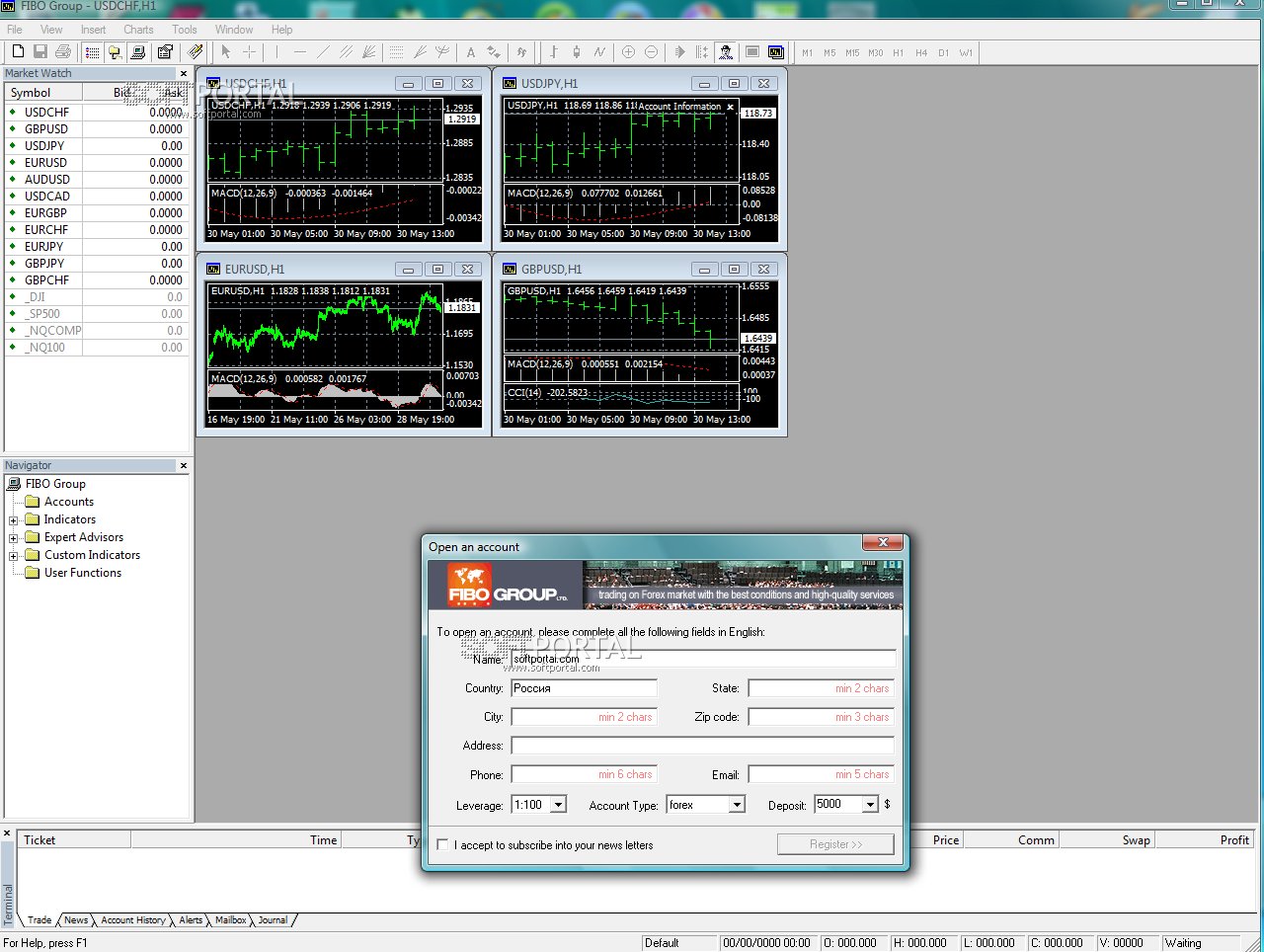Select the Bar Chart type icon
This screenshot has width=1264, height=952.
tap(554, 51)
